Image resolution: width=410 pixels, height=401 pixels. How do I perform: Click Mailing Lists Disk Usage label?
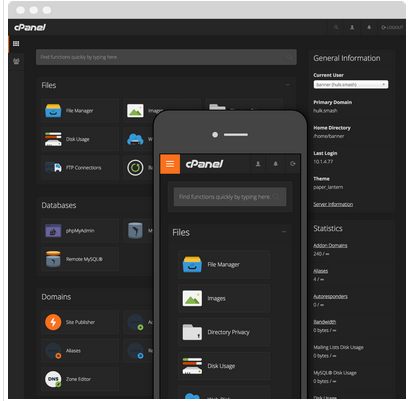pyautogui.click(x=338, y=347)
